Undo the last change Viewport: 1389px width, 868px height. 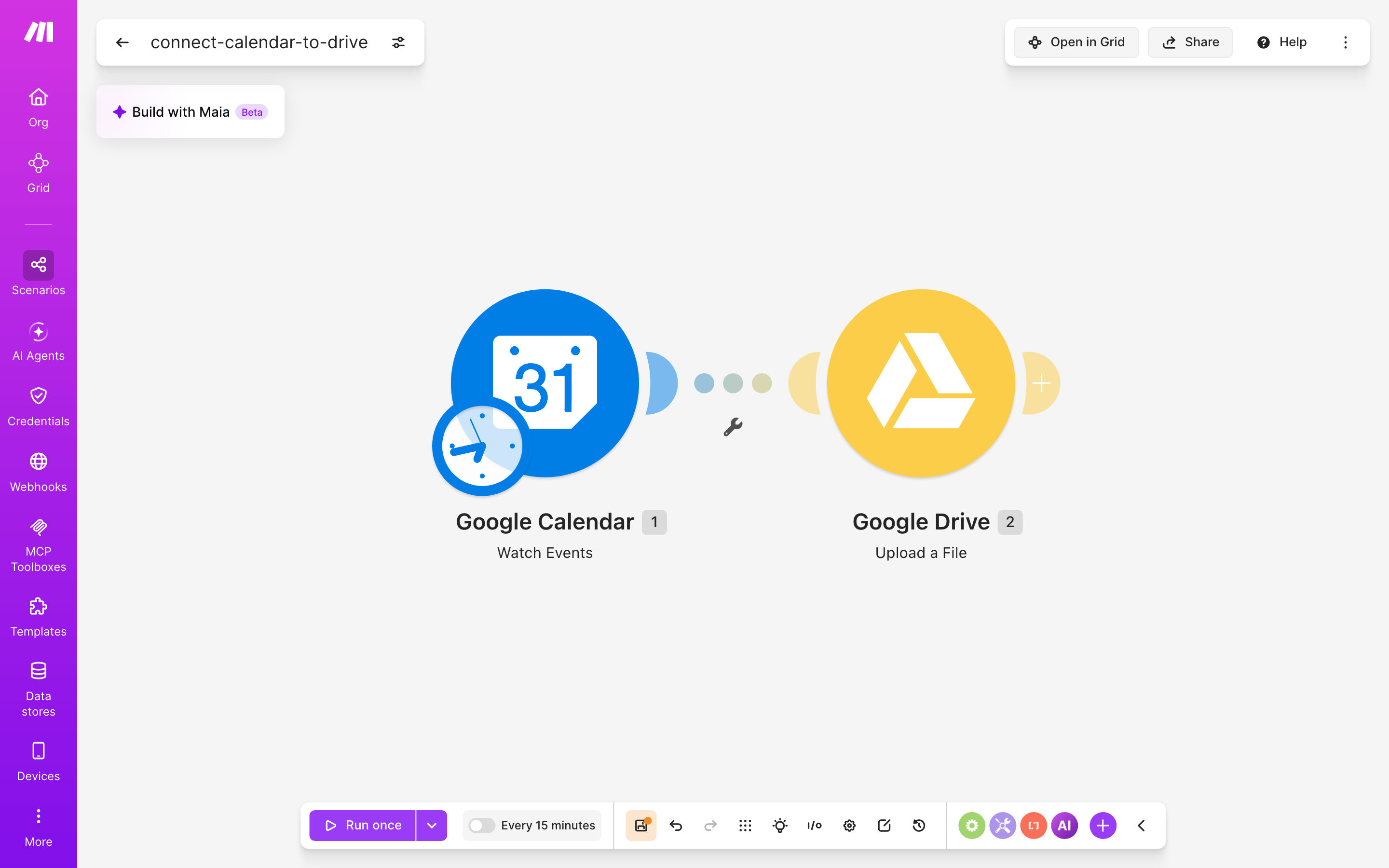point(676,826)
